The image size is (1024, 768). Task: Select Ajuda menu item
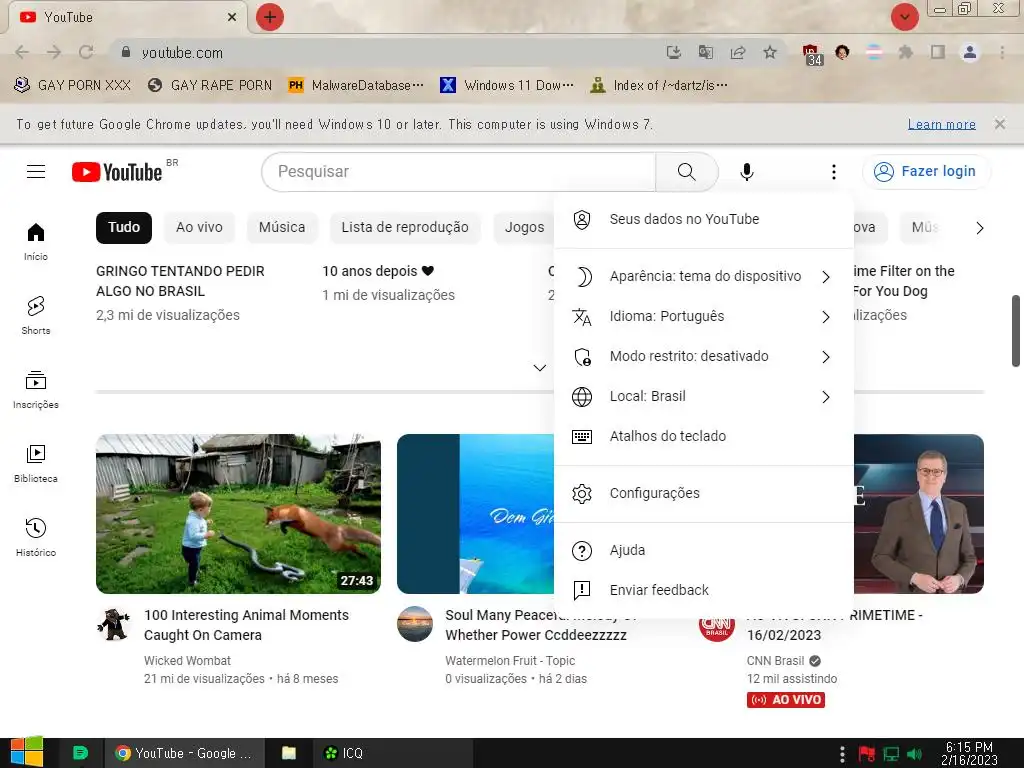703,551
